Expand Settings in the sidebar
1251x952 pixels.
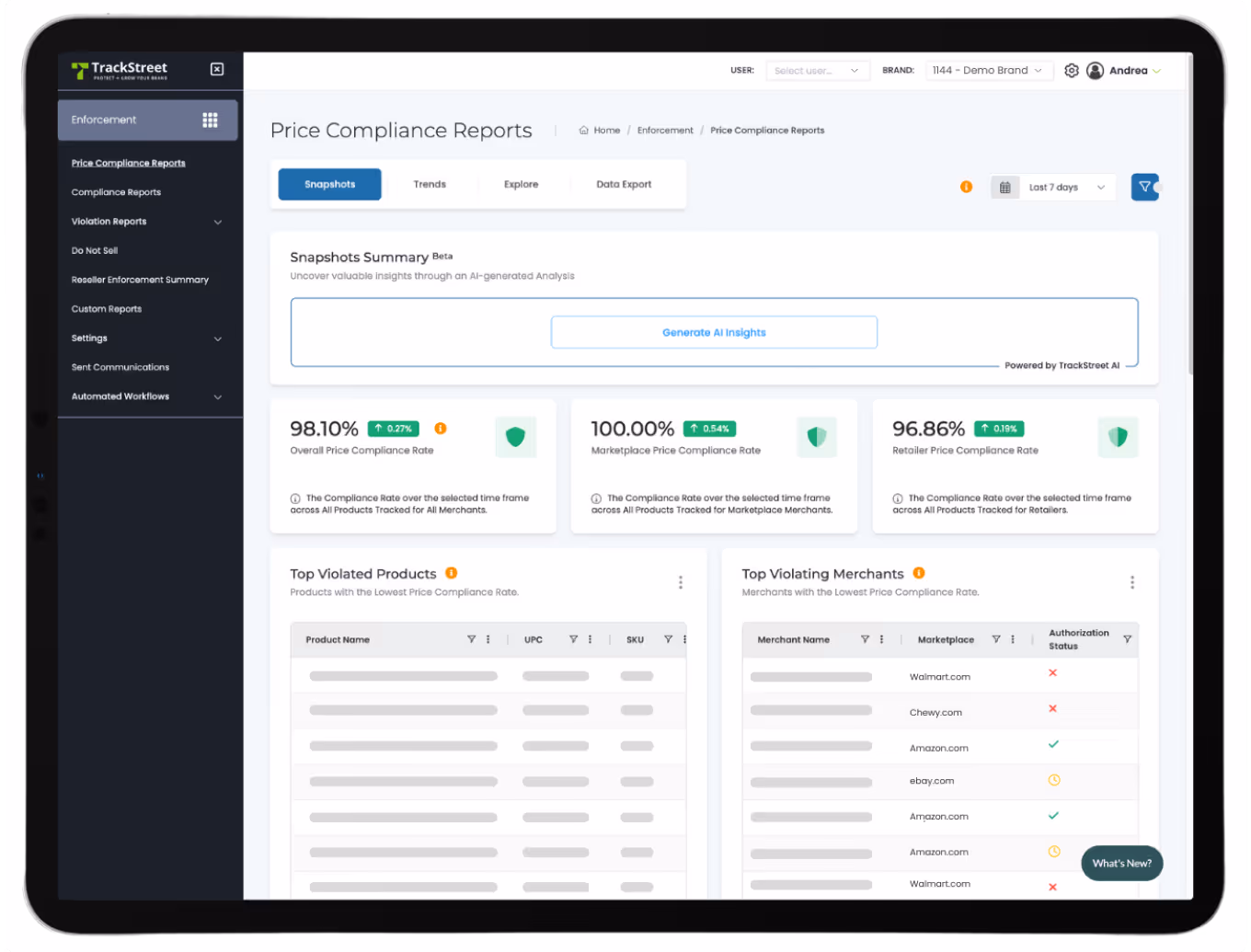218,338
